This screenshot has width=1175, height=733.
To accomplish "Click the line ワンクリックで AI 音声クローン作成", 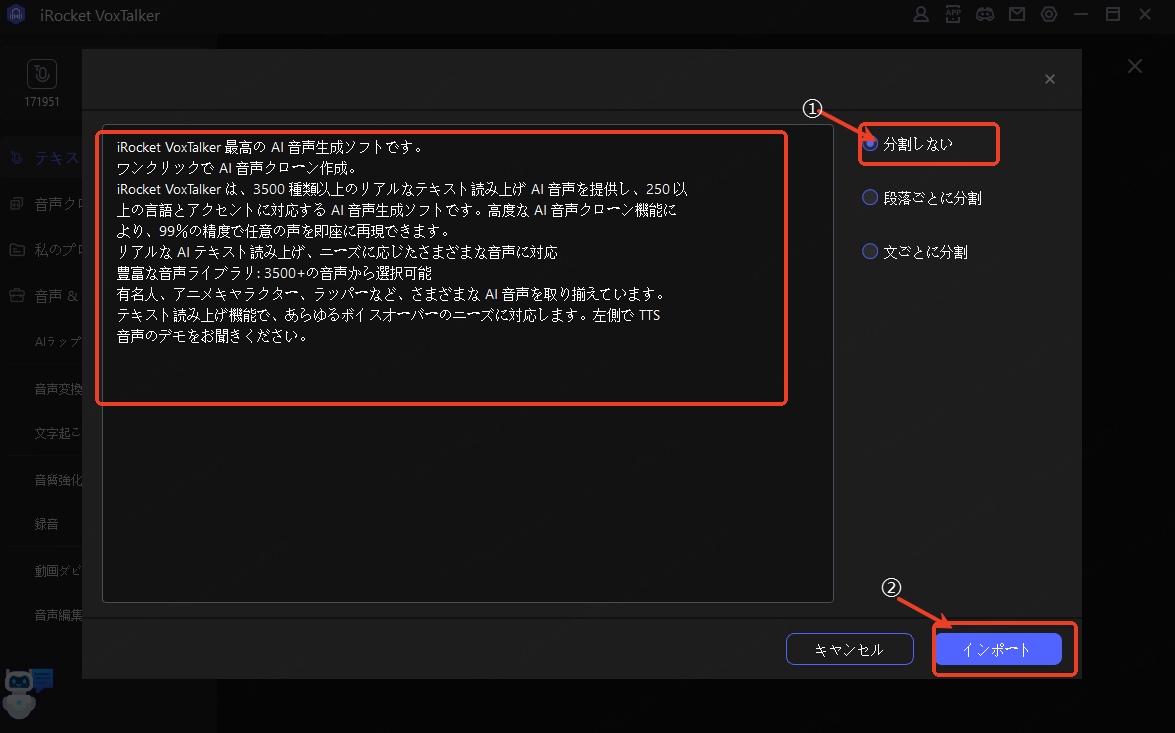I will pos(239,168).
